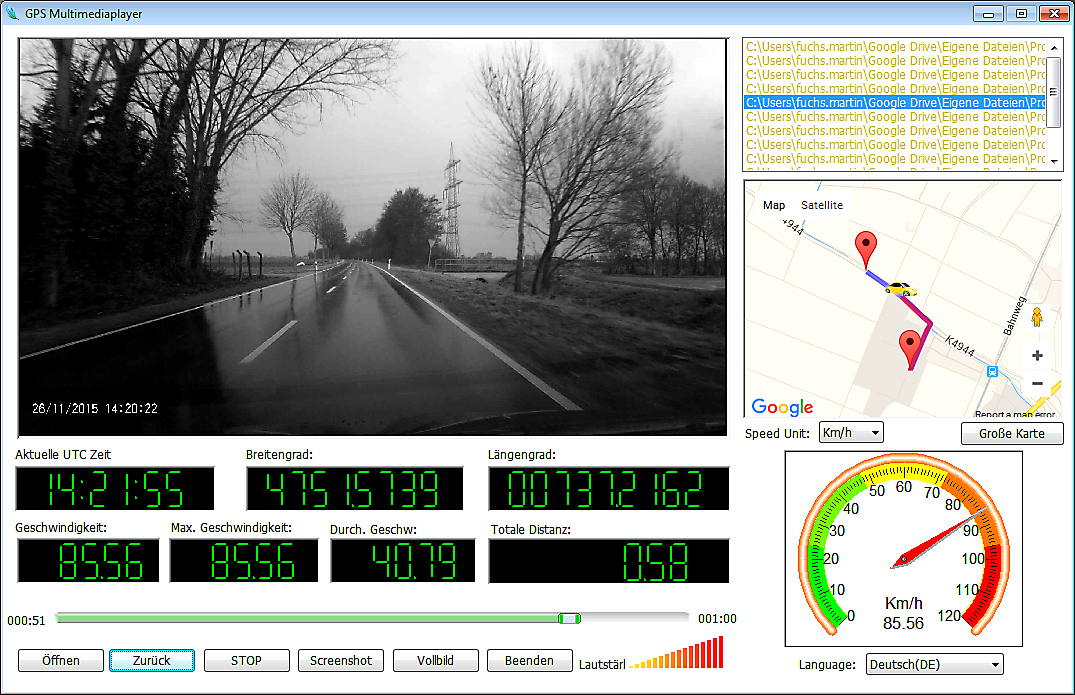1075x695 pixels.
Task: Click the Google logo on the map
Action: (x=782, y=407)
